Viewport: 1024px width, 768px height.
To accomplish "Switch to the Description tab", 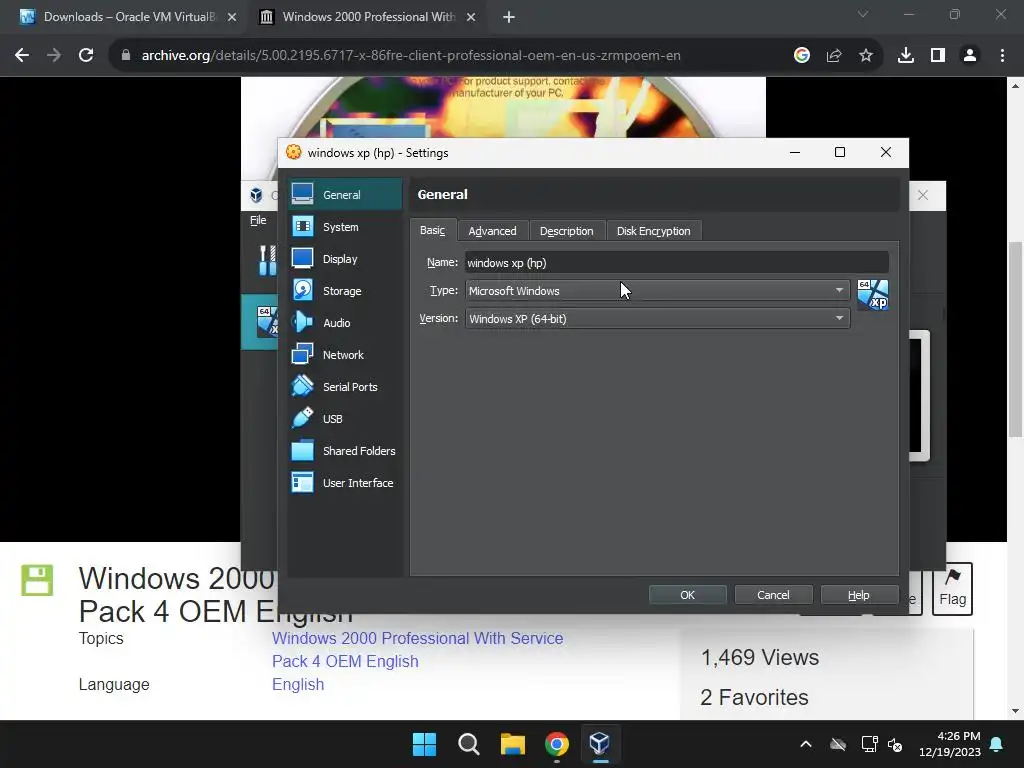I will tap(566, 231).
